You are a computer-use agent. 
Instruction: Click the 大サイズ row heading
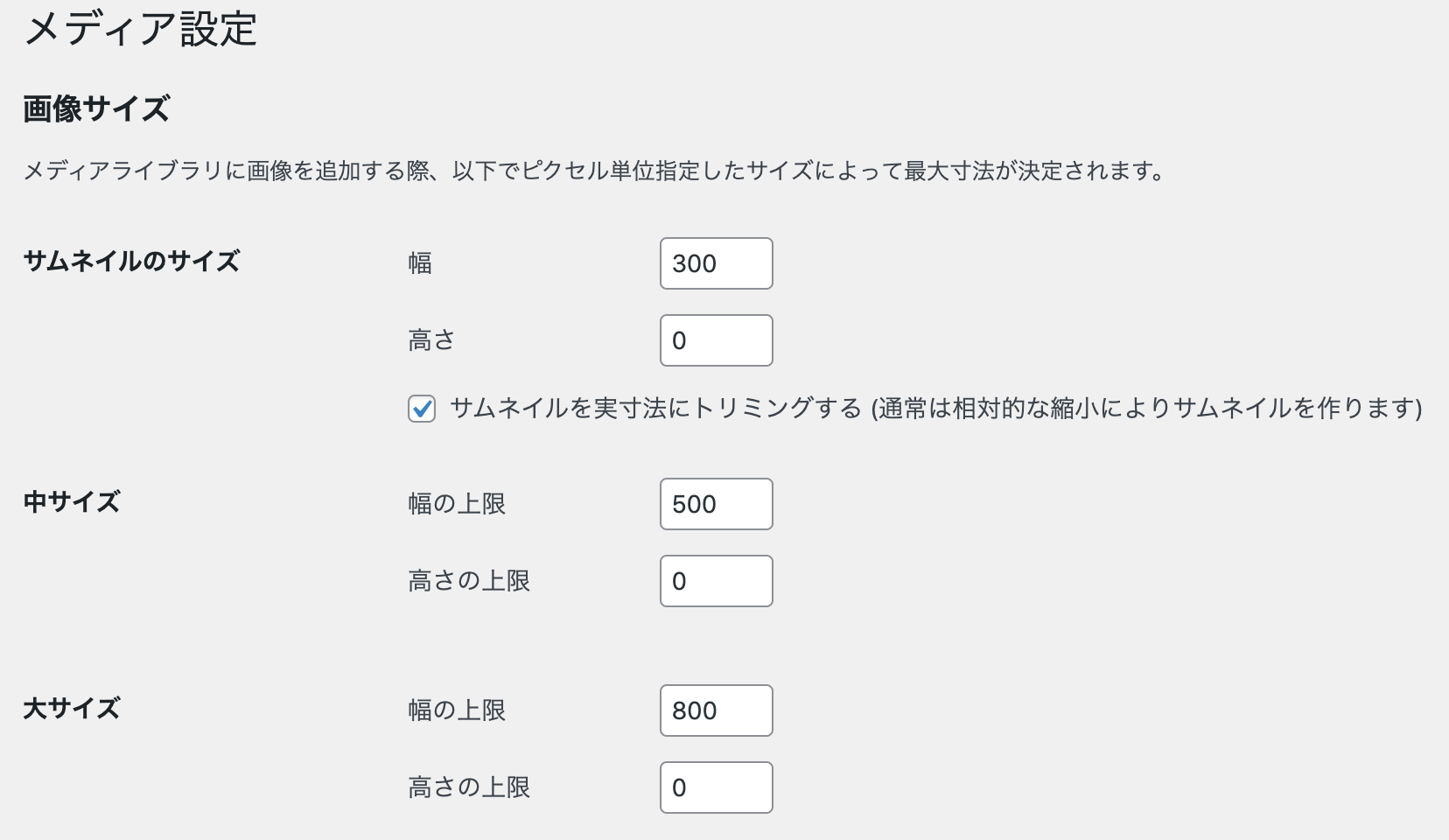click(x=72, y=709)
